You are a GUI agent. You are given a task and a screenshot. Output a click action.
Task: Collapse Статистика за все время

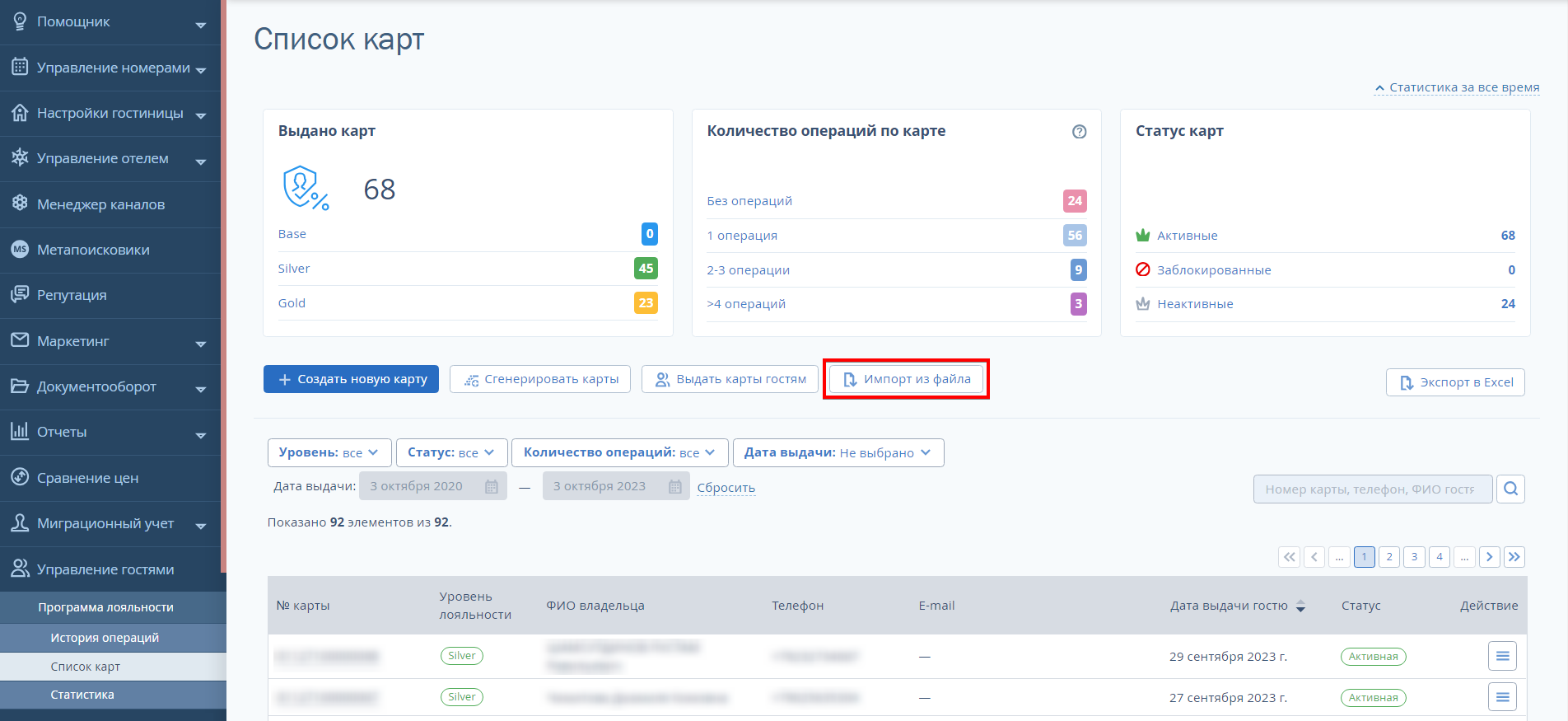click(1456, 87)
